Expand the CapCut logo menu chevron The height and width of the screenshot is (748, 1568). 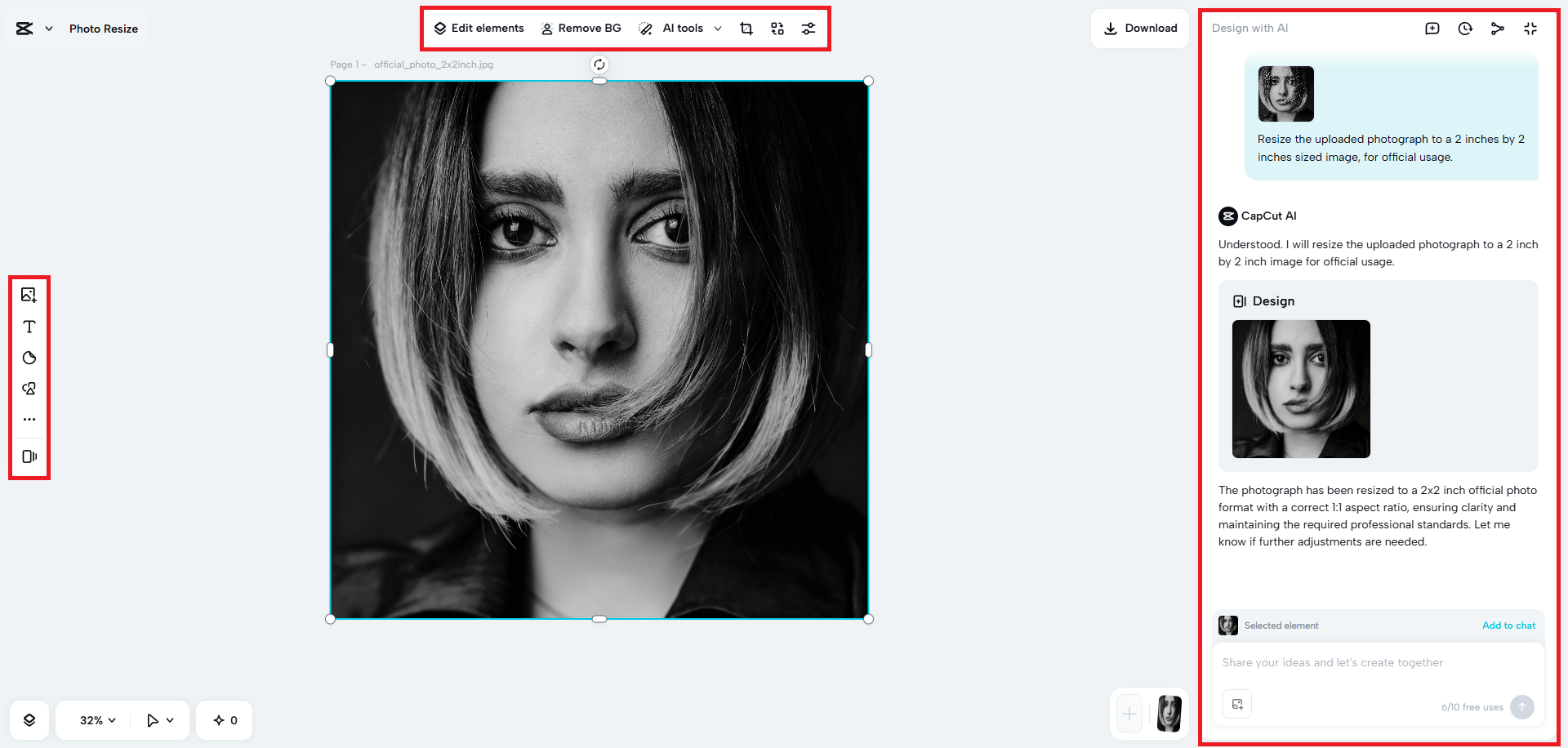tap(49, 29)
